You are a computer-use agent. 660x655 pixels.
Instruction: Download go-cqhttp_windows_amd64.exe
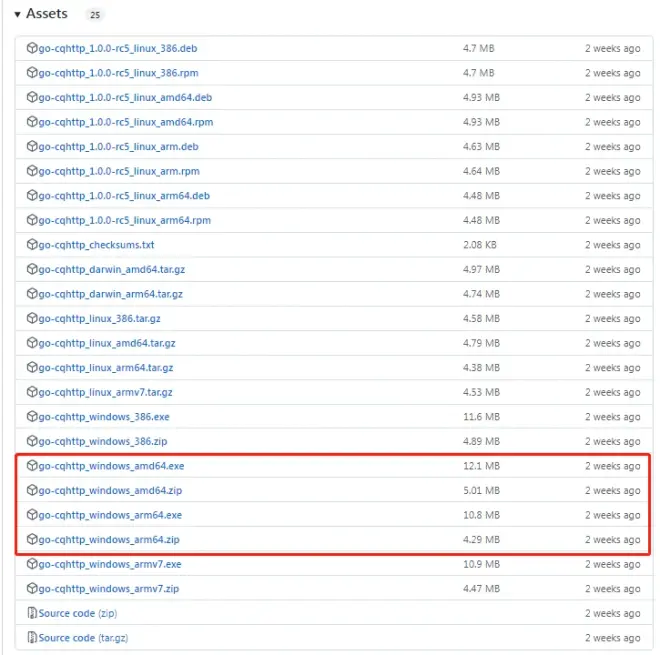click(111, 466)
